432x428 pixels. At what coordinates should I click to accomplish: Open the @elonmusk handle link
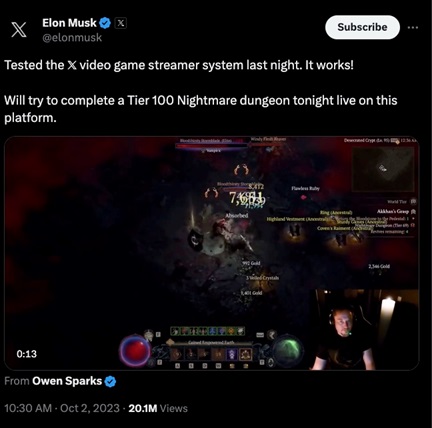pos(72,38)
